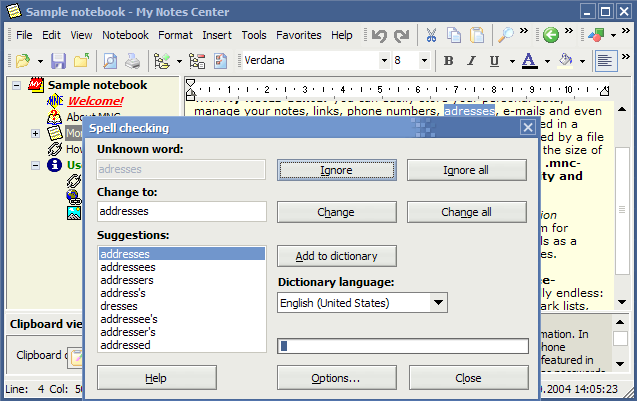
Task: Click the Save floppy disk icon
Action: 58,61
